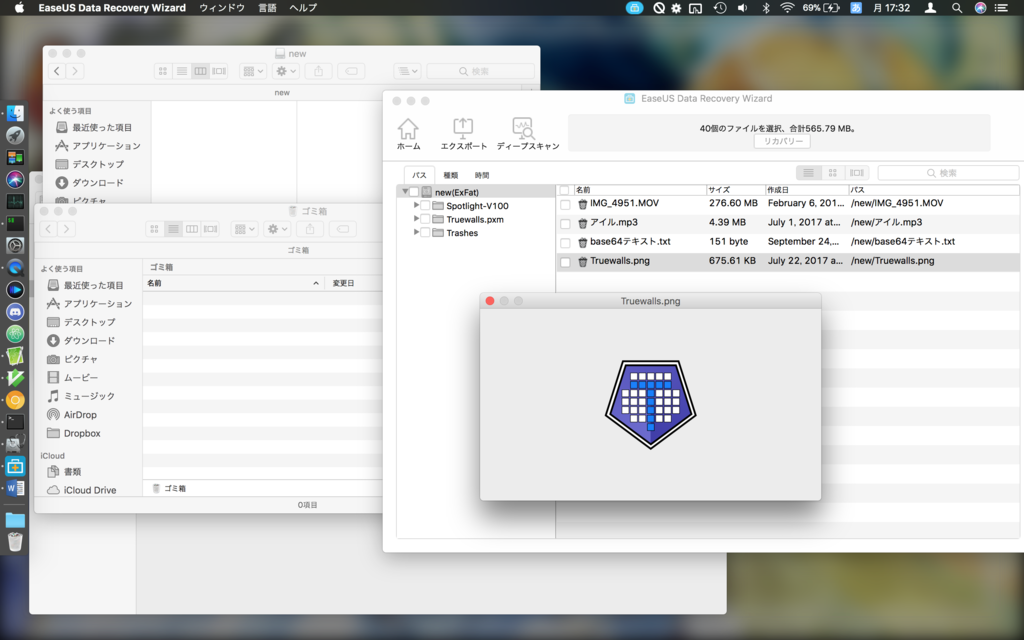Check the Truewalls.pxm folder checkbox
The image size is (1024, 640).
coord(425,219)
